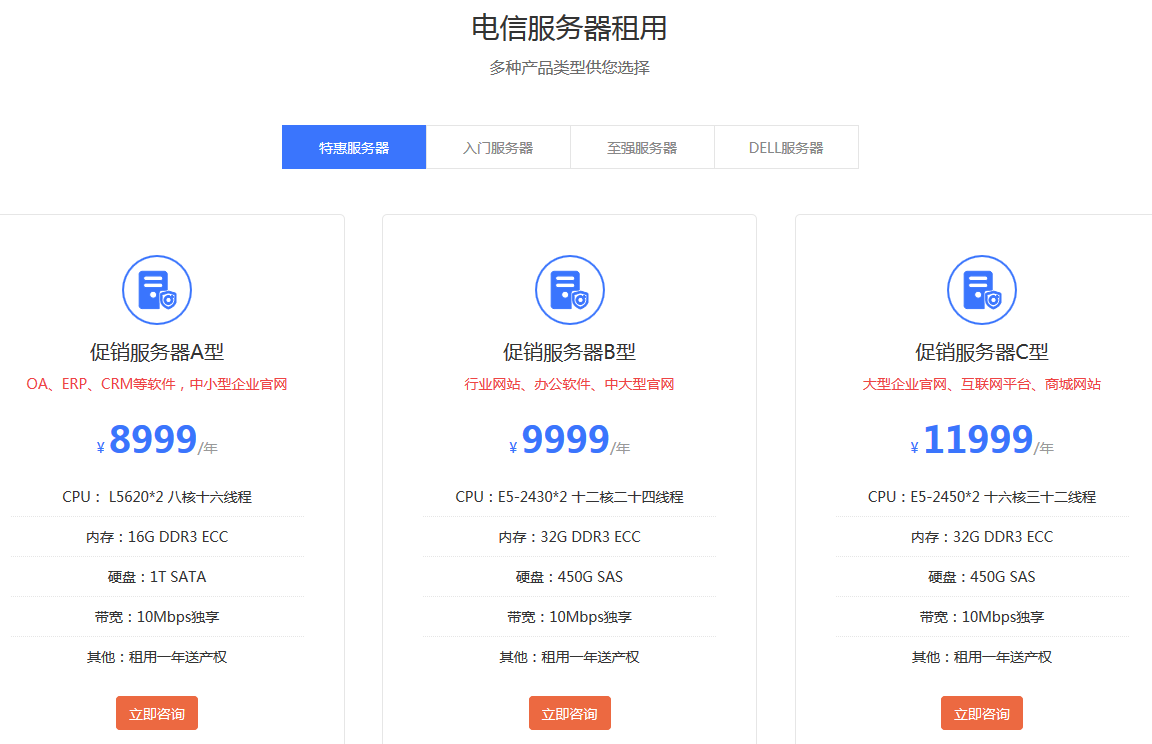Viewport: 1152px width, 744px height.
Task: Select the 特惠服务器 tab
Action: point(354,148)
